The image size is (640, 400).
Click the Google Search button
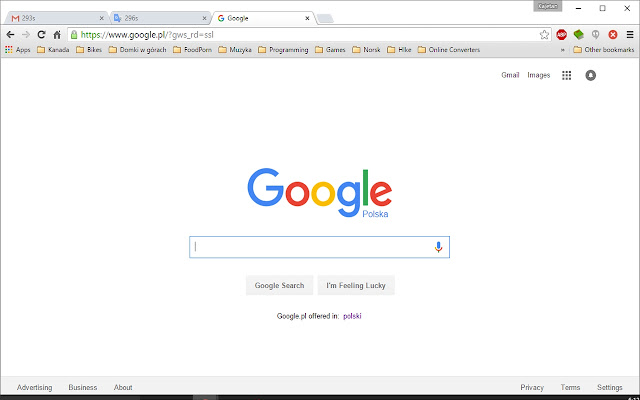[x=280, y=285]
